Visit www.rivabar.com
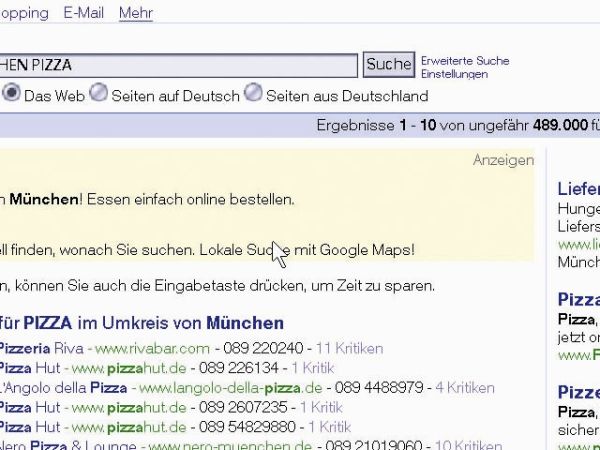The height and width of the screenshot is (450, 600). point(152,349)
